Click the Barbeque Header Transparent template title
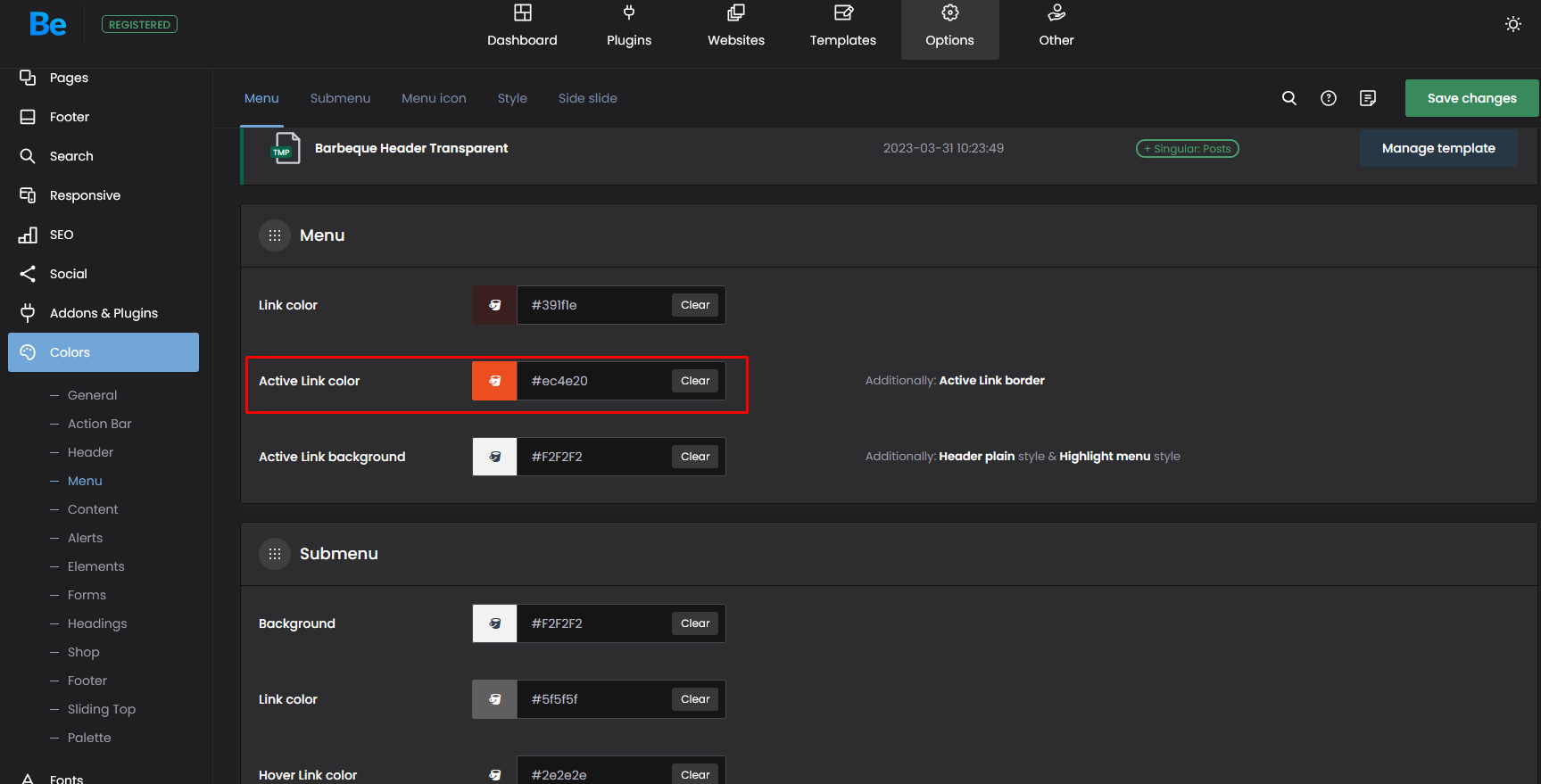This screenshot has width=1541, height=784. point(411,148)
